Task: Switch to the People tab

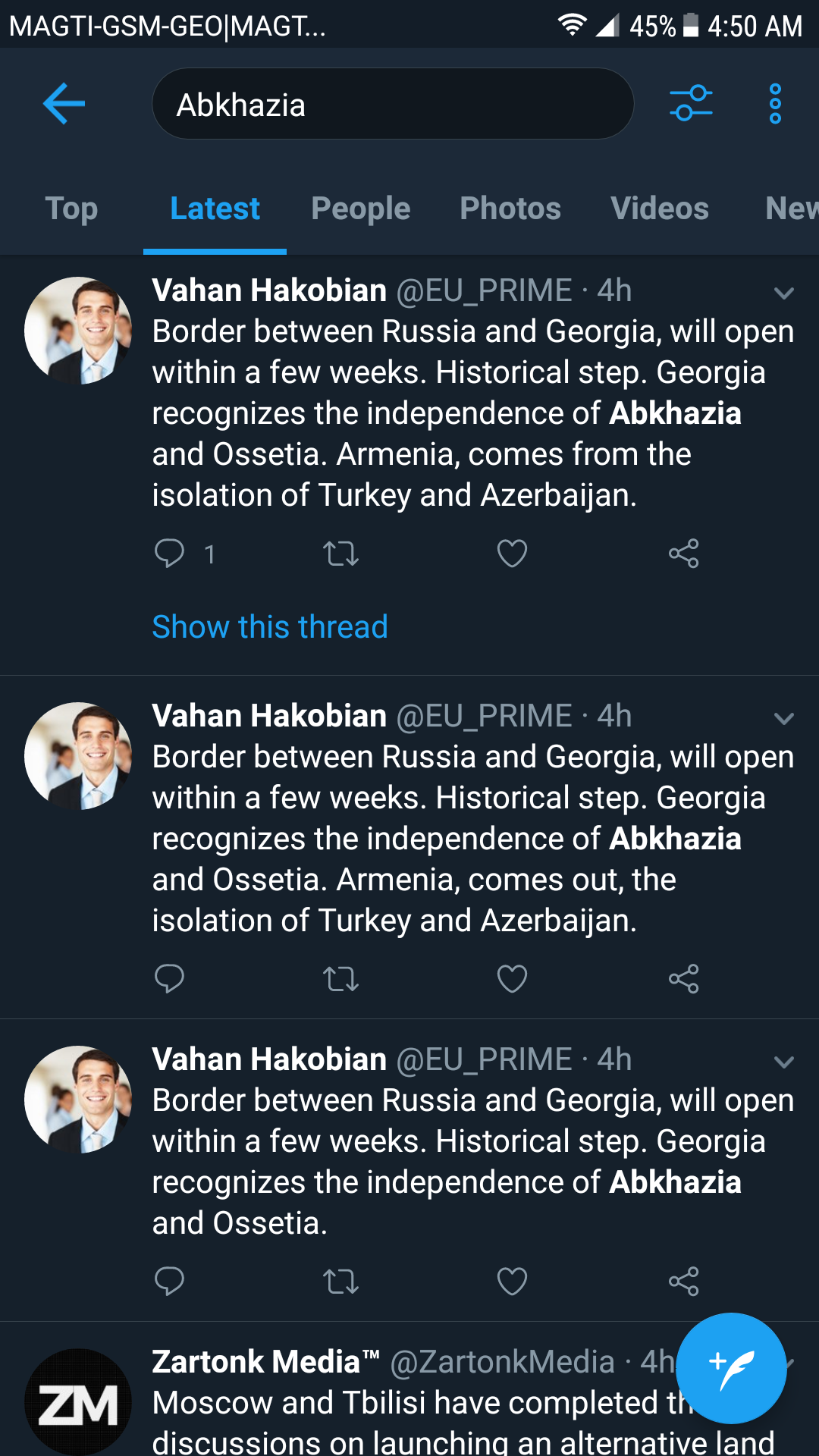Action: click(360, 209)
